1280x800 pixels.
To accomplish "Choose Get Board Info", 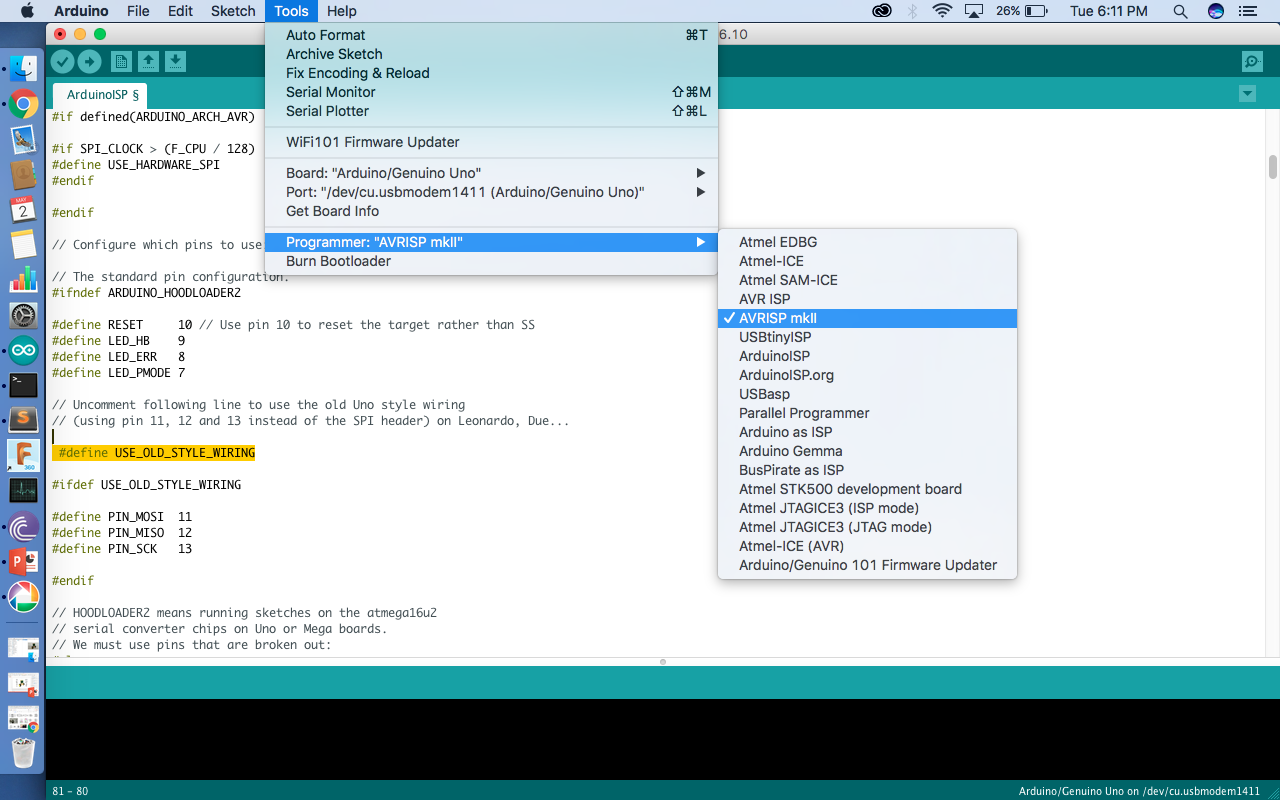I will click(491, 211).
